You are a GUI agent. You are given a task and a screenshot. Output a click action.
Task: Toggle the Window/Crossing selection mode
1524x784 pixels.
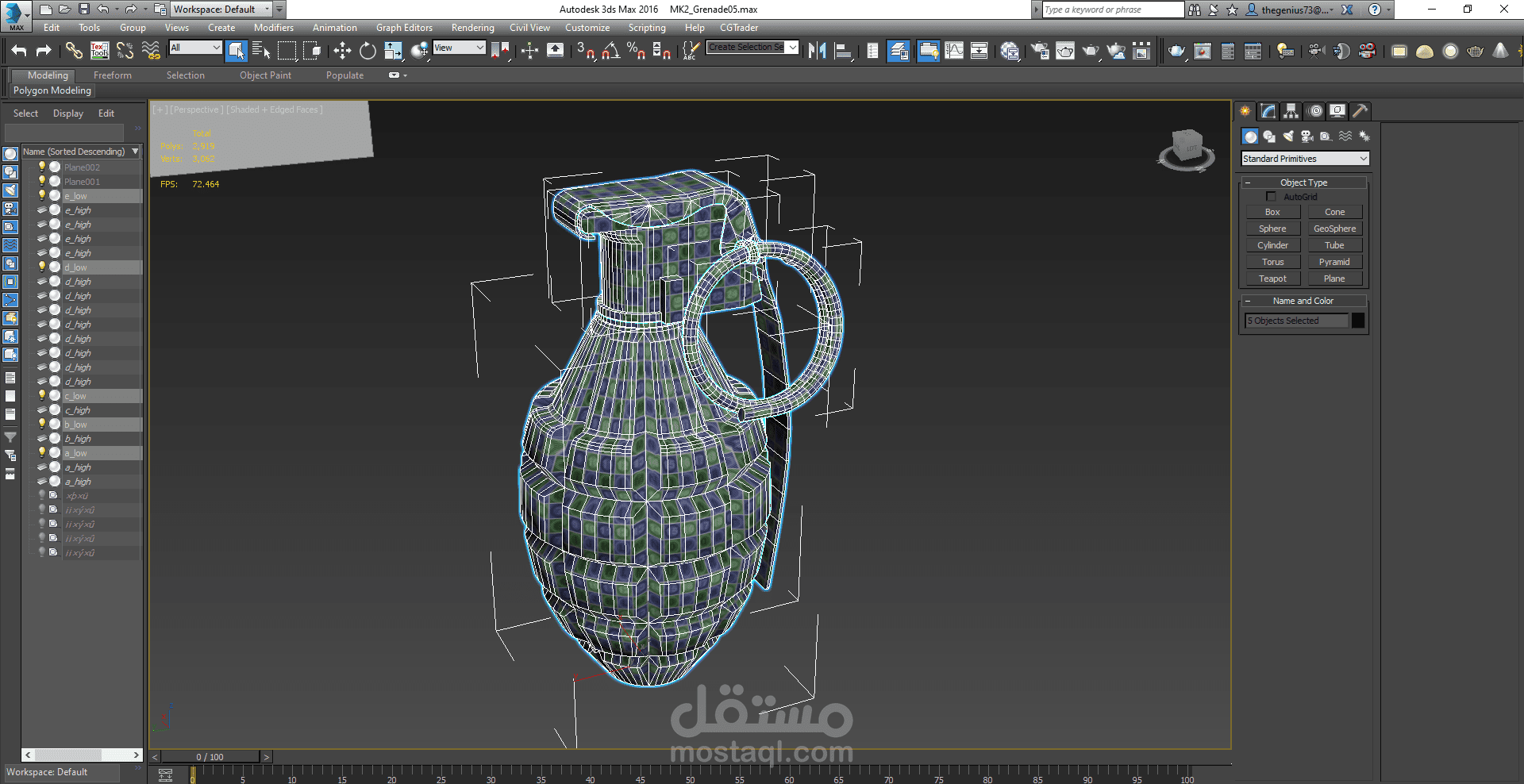coord(313,51)
